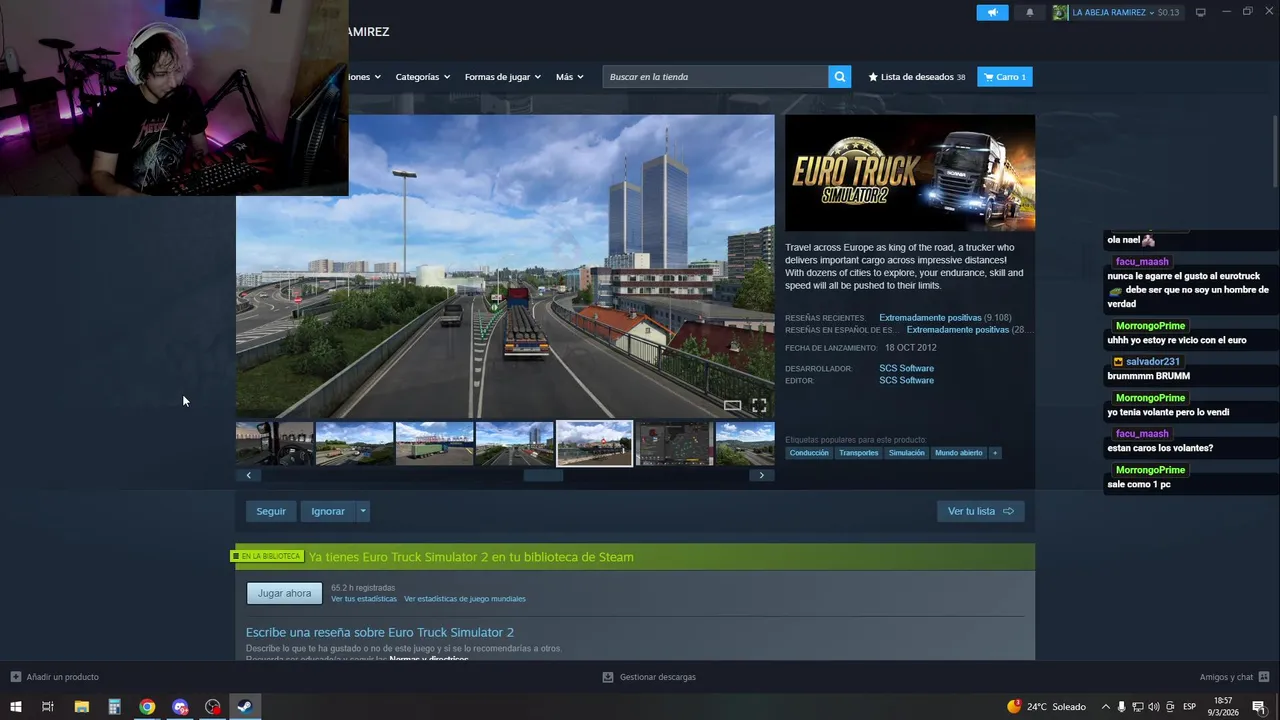Click Añadir un producto
The height and width of the screenshot is (720, 1280).
click(x=55, y=677)
